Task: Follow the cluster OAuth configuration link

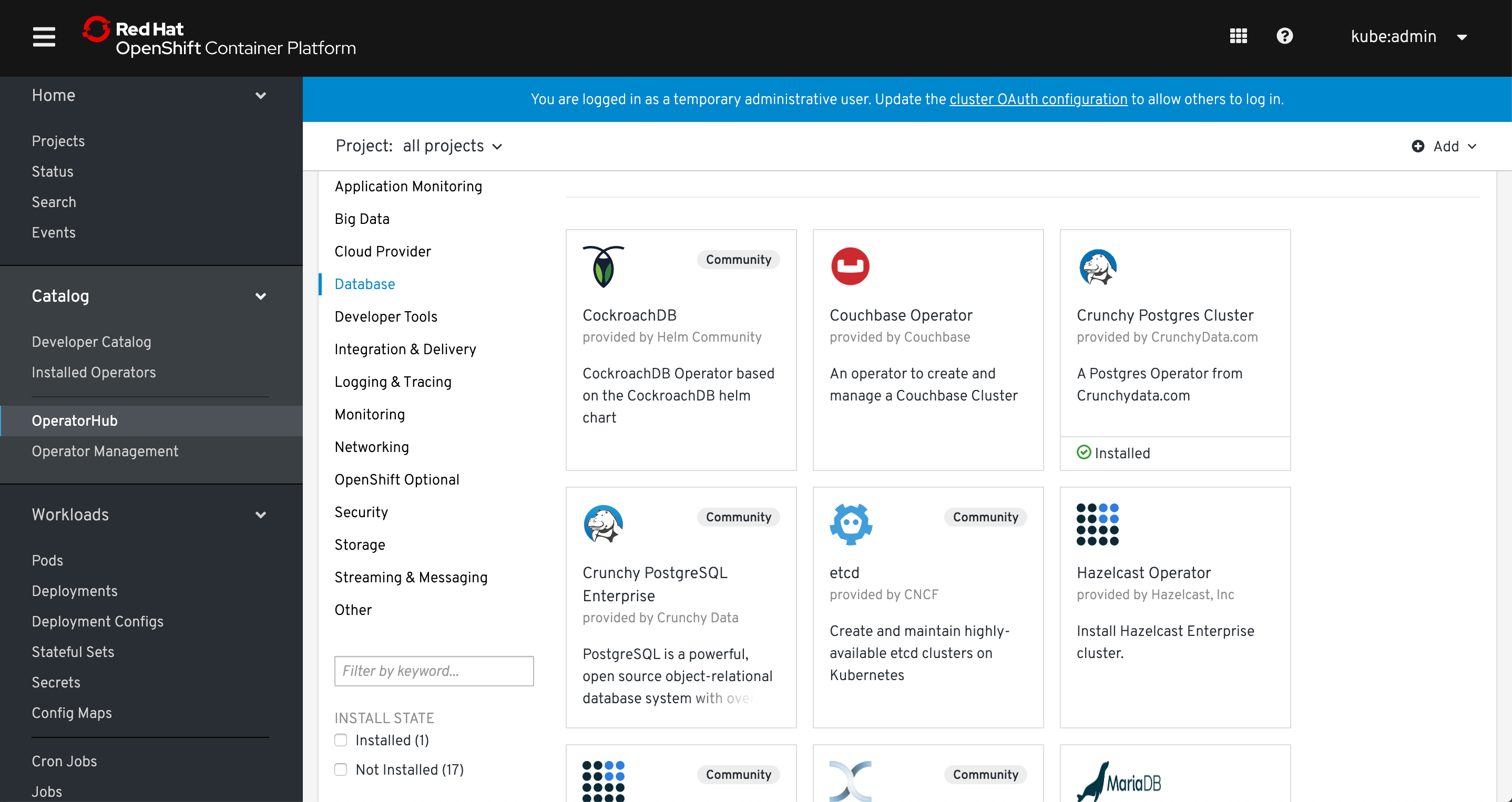Action: click(x=1038, y=99)
